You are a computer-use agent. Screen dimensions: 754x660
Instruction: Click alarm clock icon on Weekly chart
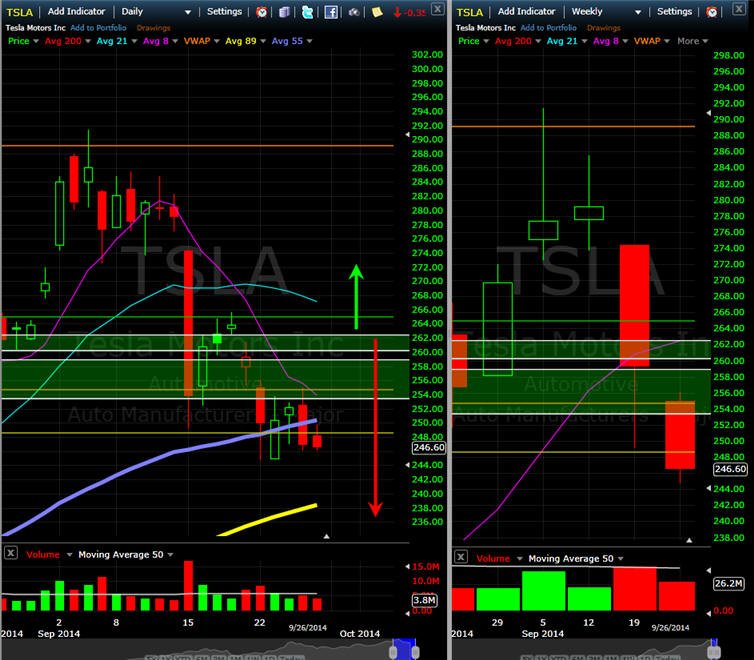(712, 12)
